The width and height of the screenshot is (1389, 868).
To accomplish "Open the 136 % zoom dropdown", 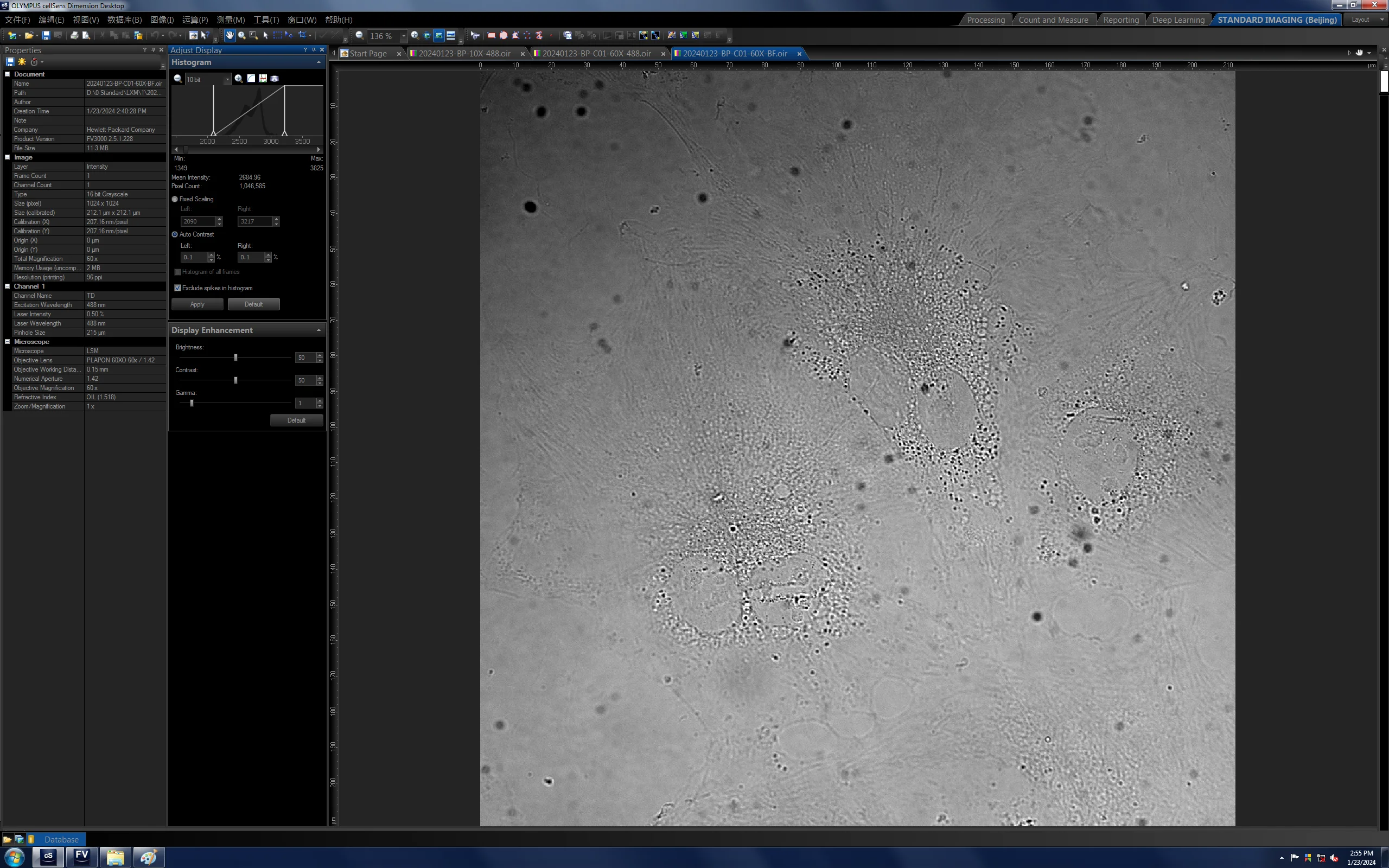I will pos(404,36).
